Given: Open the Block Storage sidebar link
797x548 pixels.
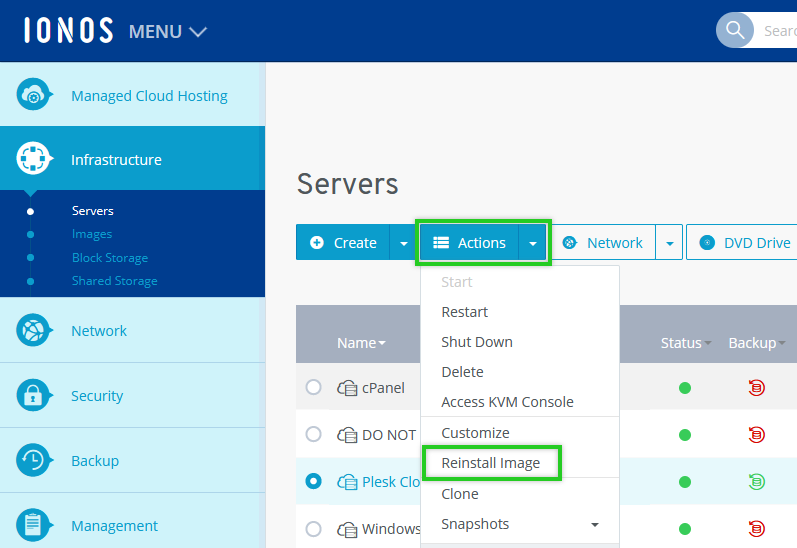Looking at the screenshot, I should pos(109,258).
